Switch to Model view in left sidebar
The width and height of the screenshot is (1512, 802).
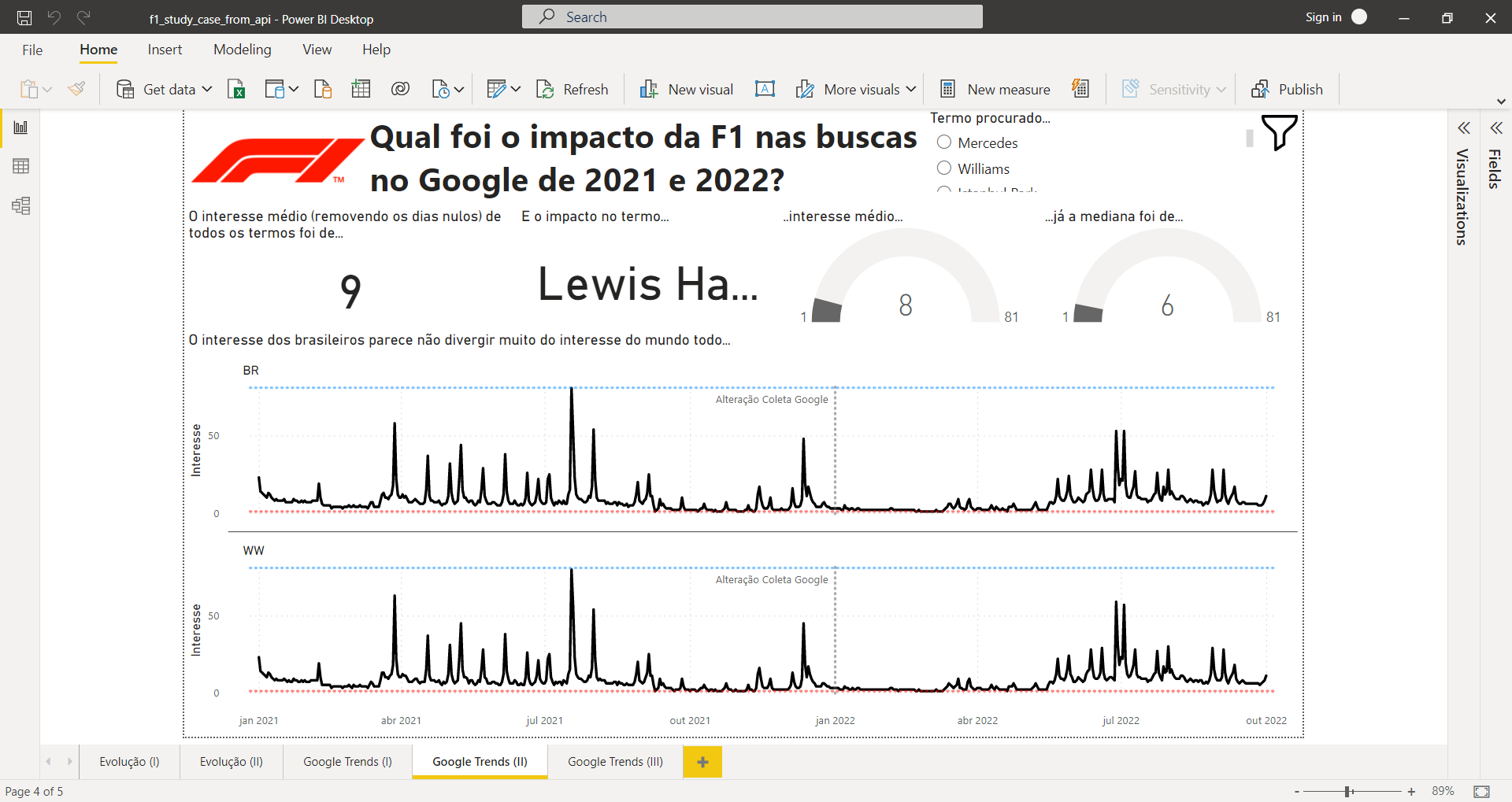[x=21, y=206]
